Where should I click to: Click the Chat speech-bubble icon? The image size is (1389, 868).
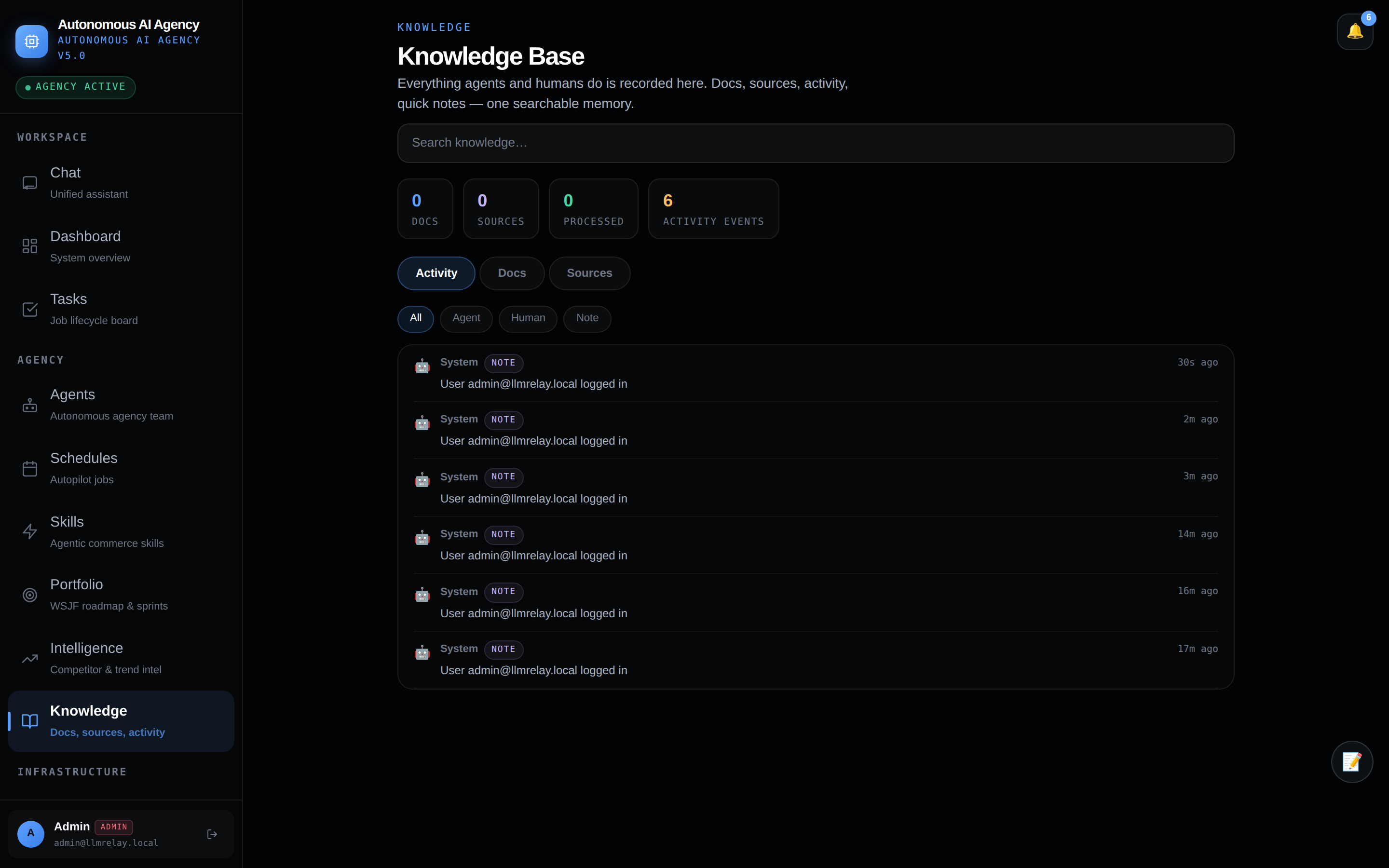(x=30, y=183)
